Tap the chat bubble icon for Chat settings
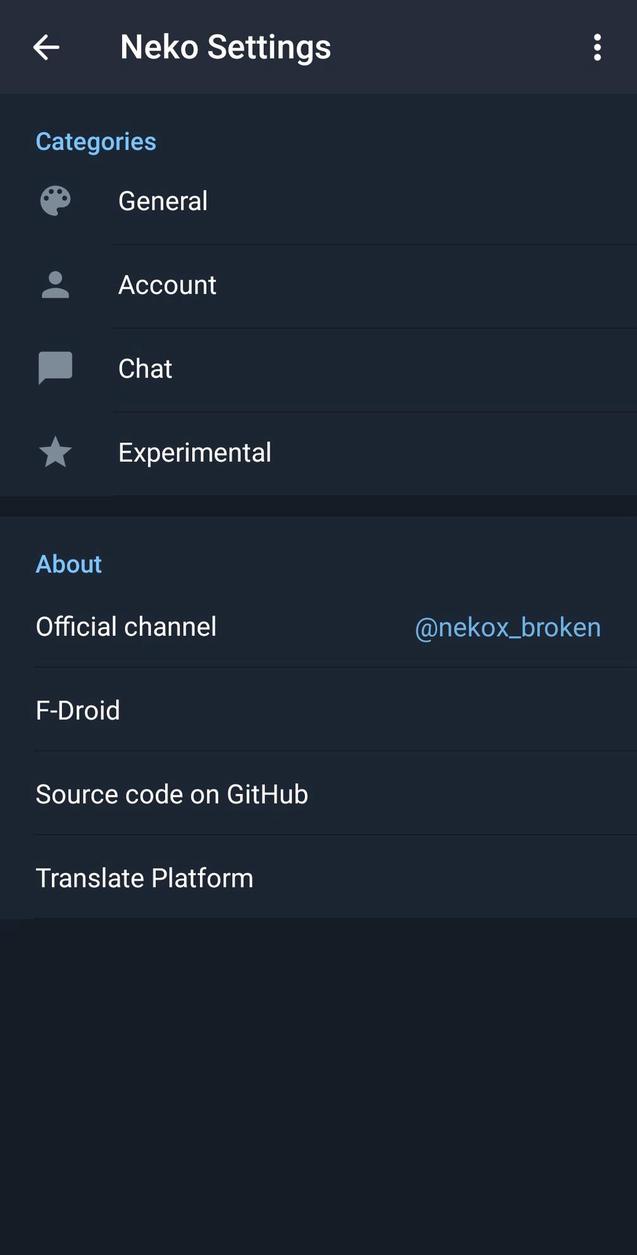637x1255 pixels. tap(54, 368)
